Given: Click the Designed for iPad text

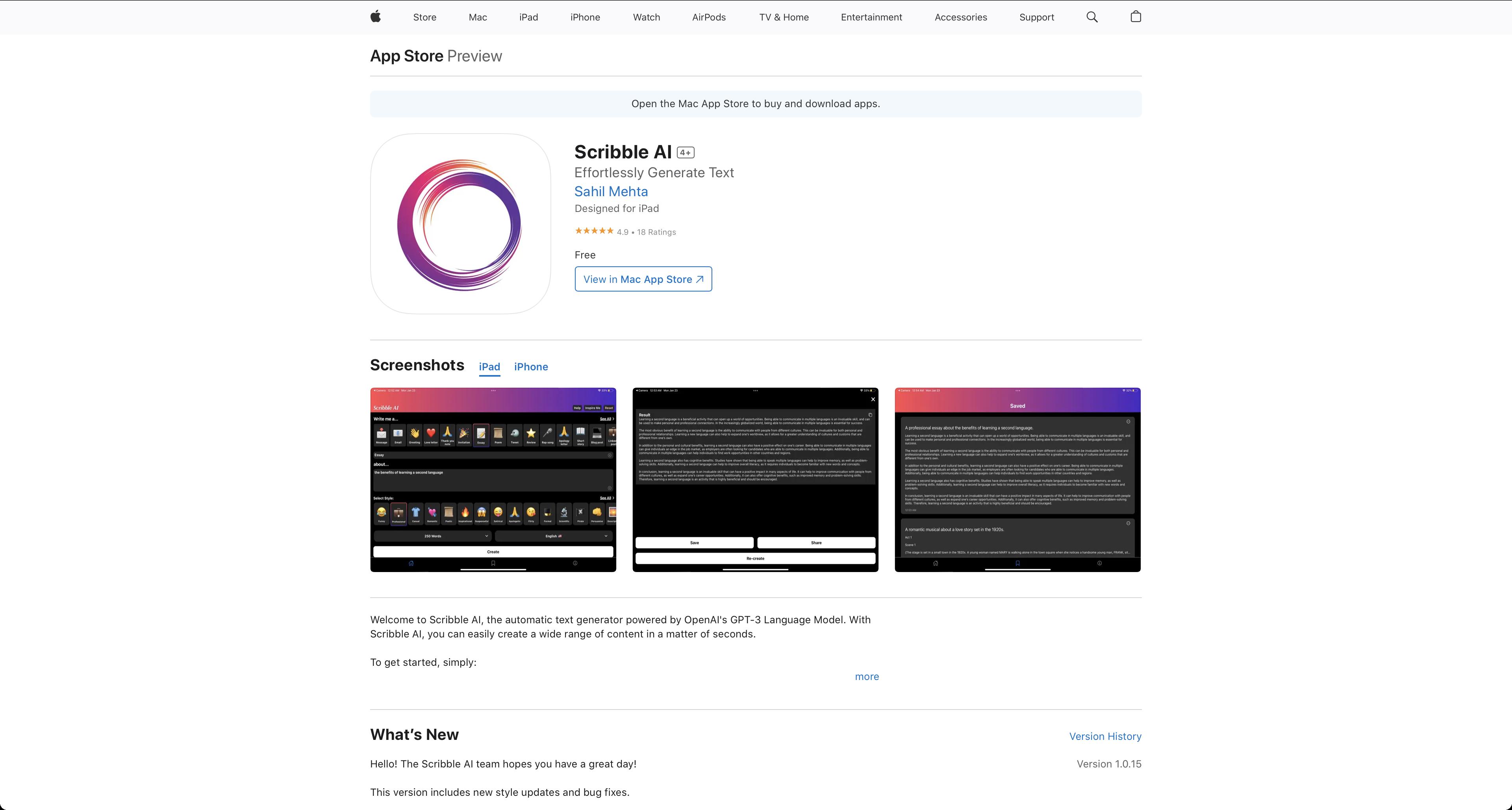Looking at the screenshot, I should pos(616,208).
